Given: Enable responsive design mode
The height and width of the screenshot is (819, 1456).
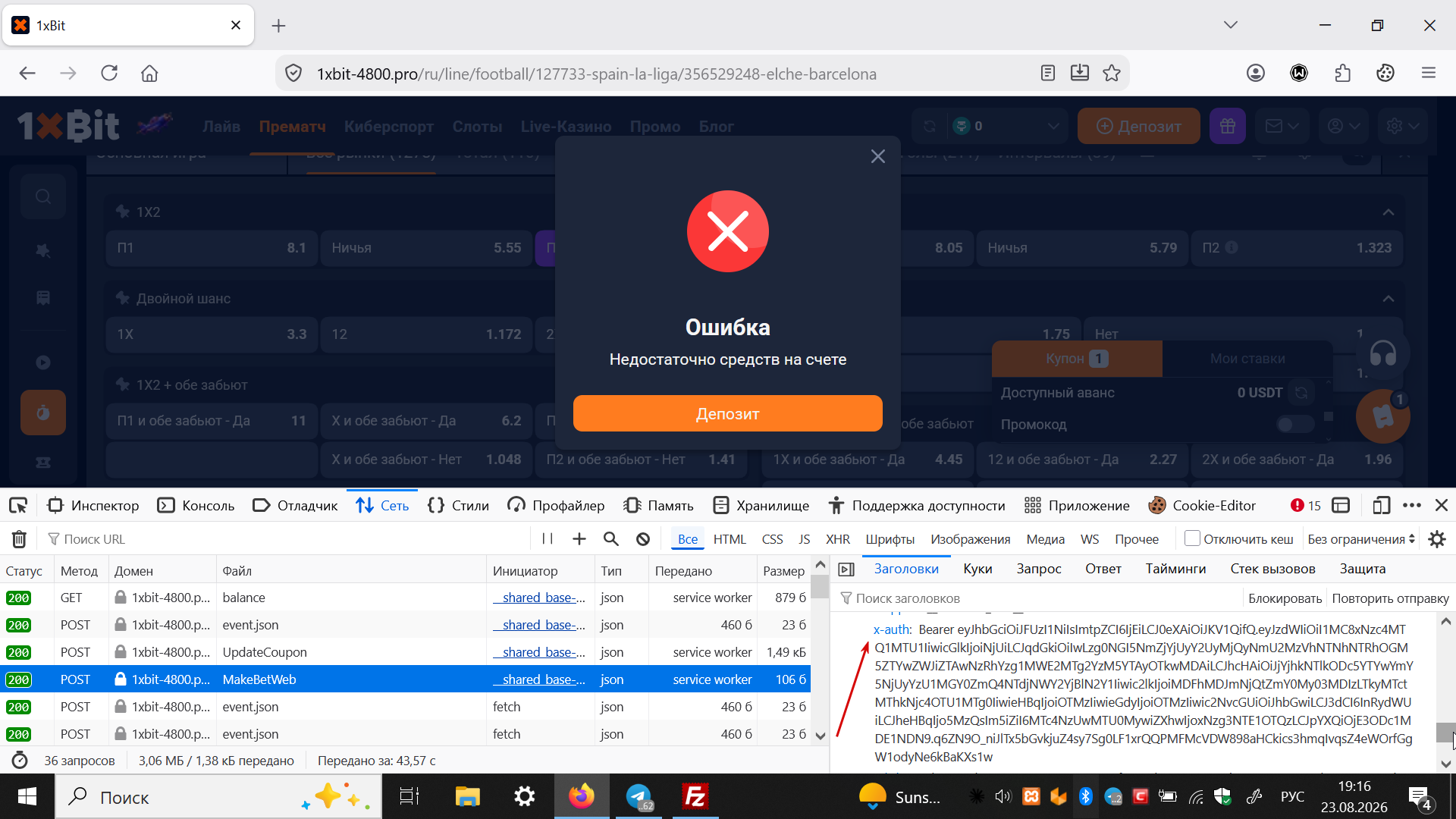Looking at the screenshot, I should (x=1381, y=505).
